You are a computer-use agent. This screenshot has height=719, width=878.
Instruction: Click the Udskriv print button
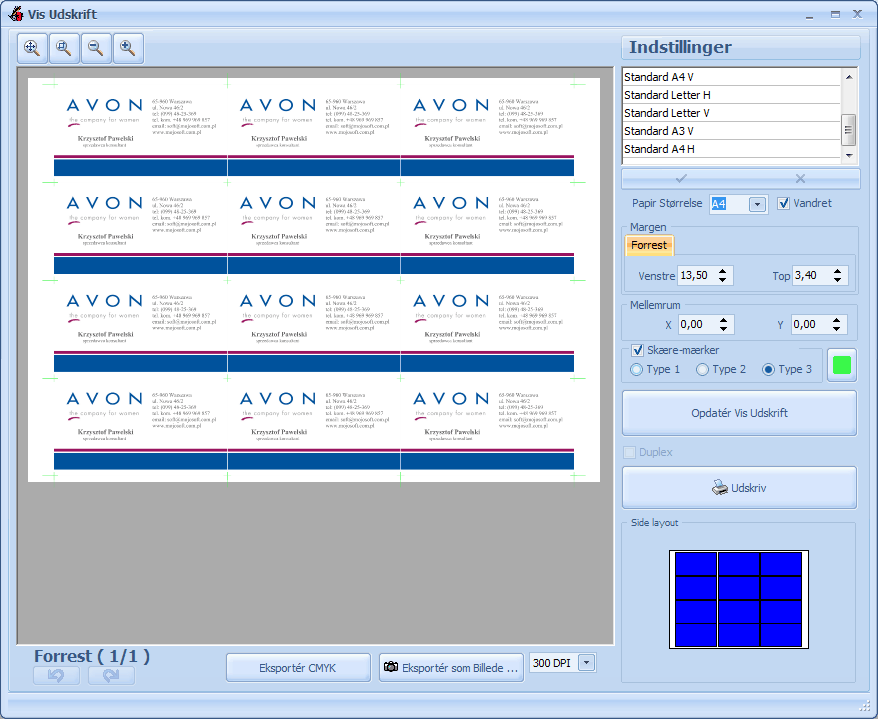(x=739, y=488)
